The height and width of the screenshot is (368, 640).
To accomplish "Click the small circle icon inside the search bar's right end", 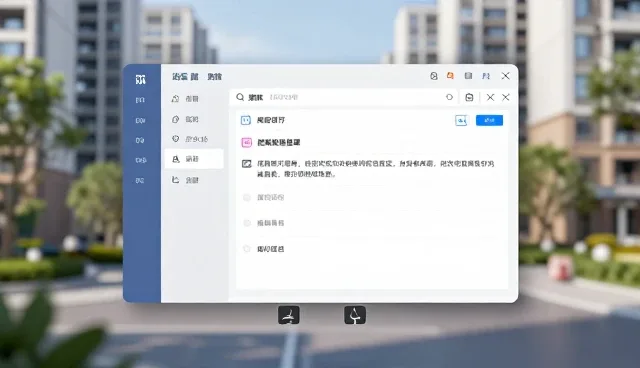I will [x=449, y=97].
